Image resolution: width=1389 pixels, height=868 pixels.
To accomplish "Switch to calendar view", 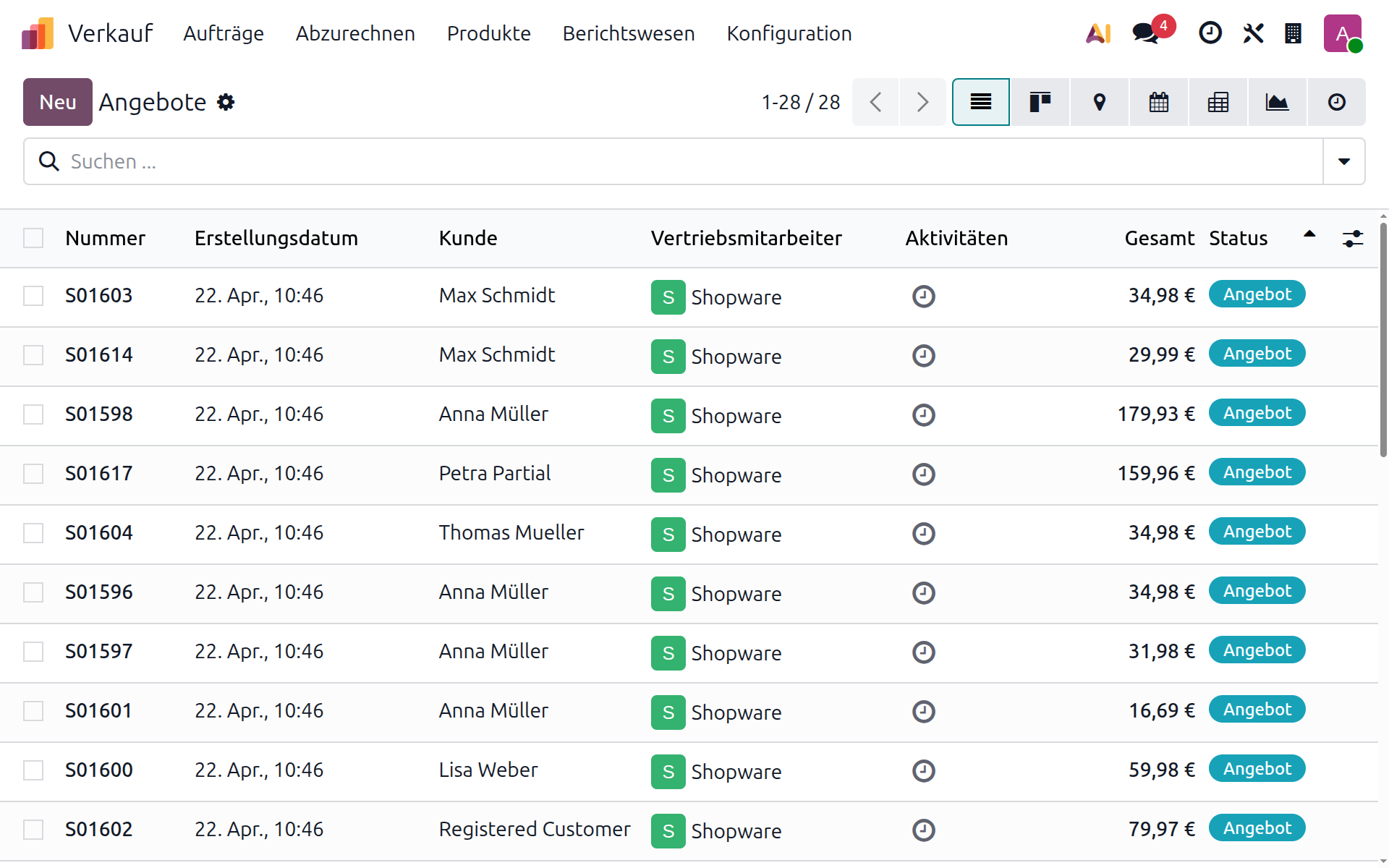I will [x=1159, y=102].
